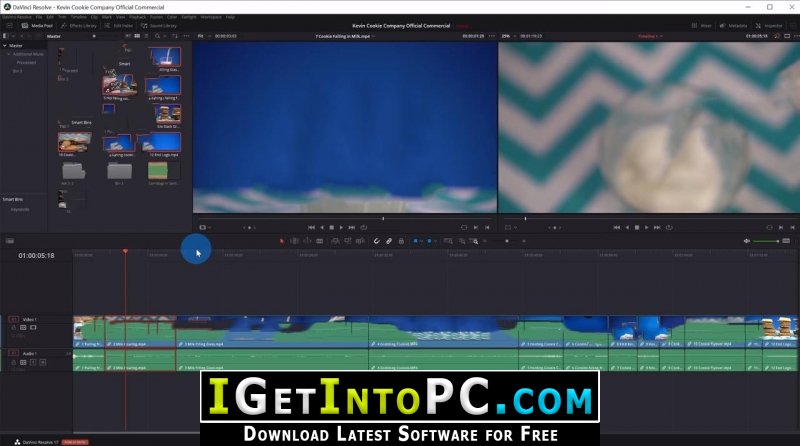Open the Workspace menu
This screenshot has width=800, height=446.
click(211, 17)
